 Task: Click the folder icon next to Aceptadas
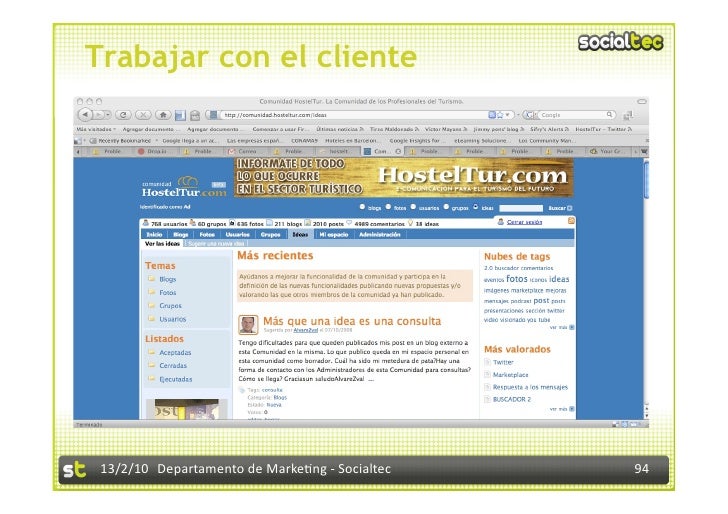tap(151, 352)
